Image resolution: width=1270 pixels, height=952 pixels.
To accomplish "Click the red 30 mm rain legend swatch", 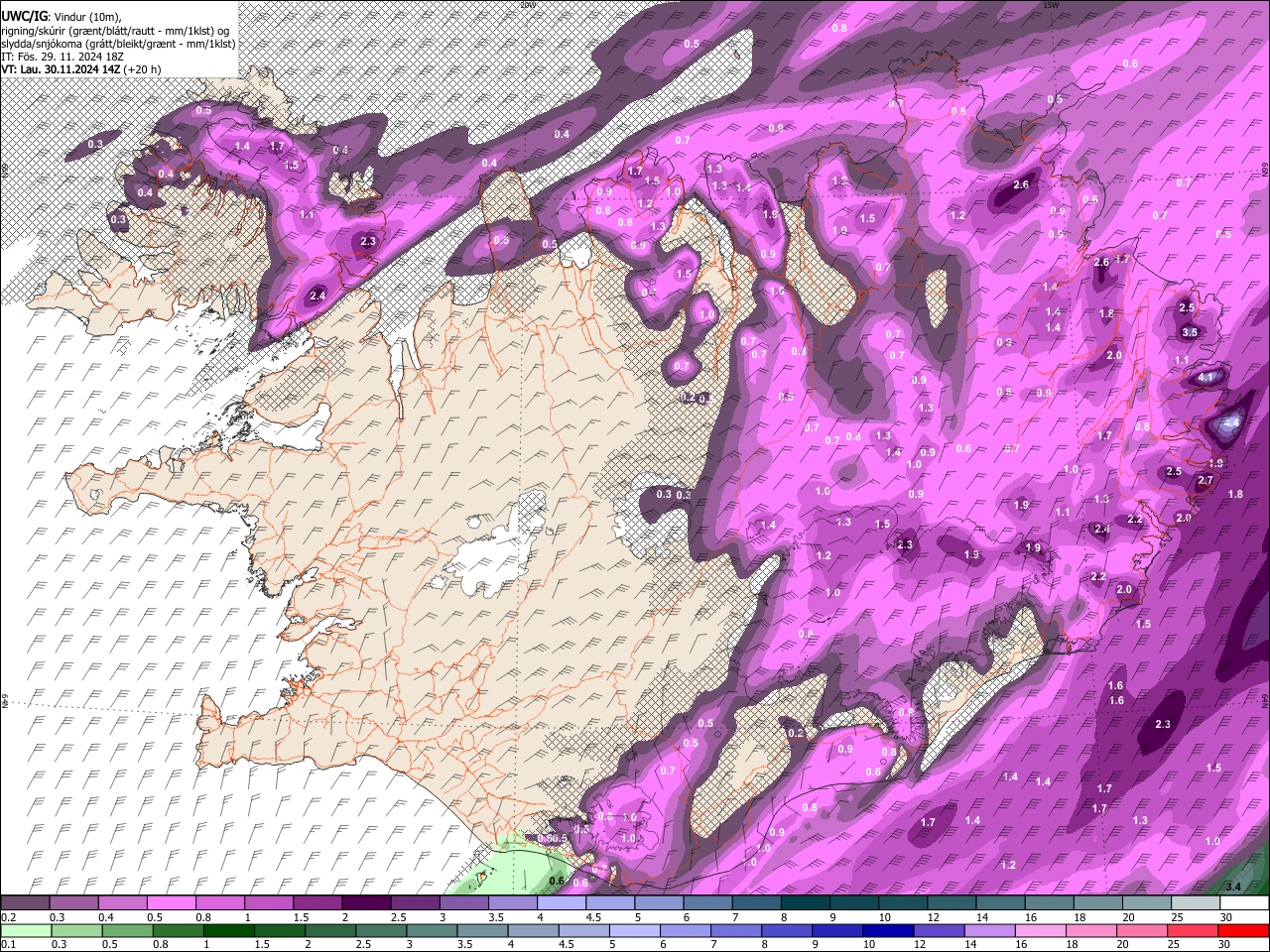I will [x=1243, y=930].
